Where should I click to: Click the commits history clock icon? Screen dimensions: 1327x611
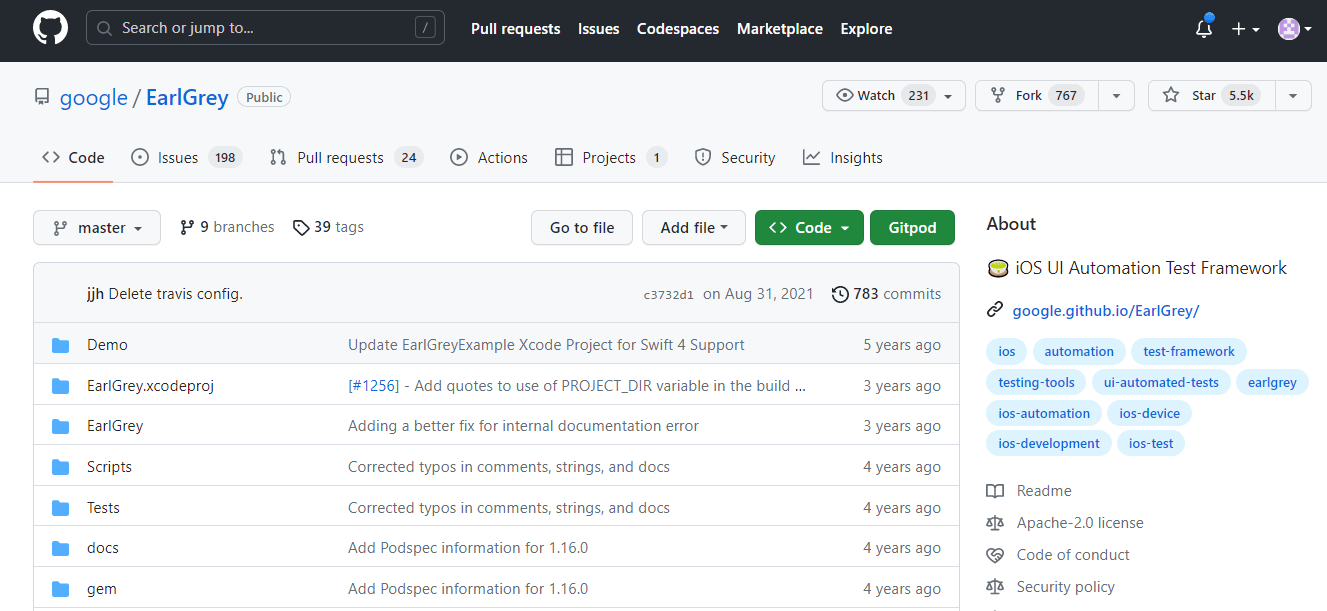point(840,294)
